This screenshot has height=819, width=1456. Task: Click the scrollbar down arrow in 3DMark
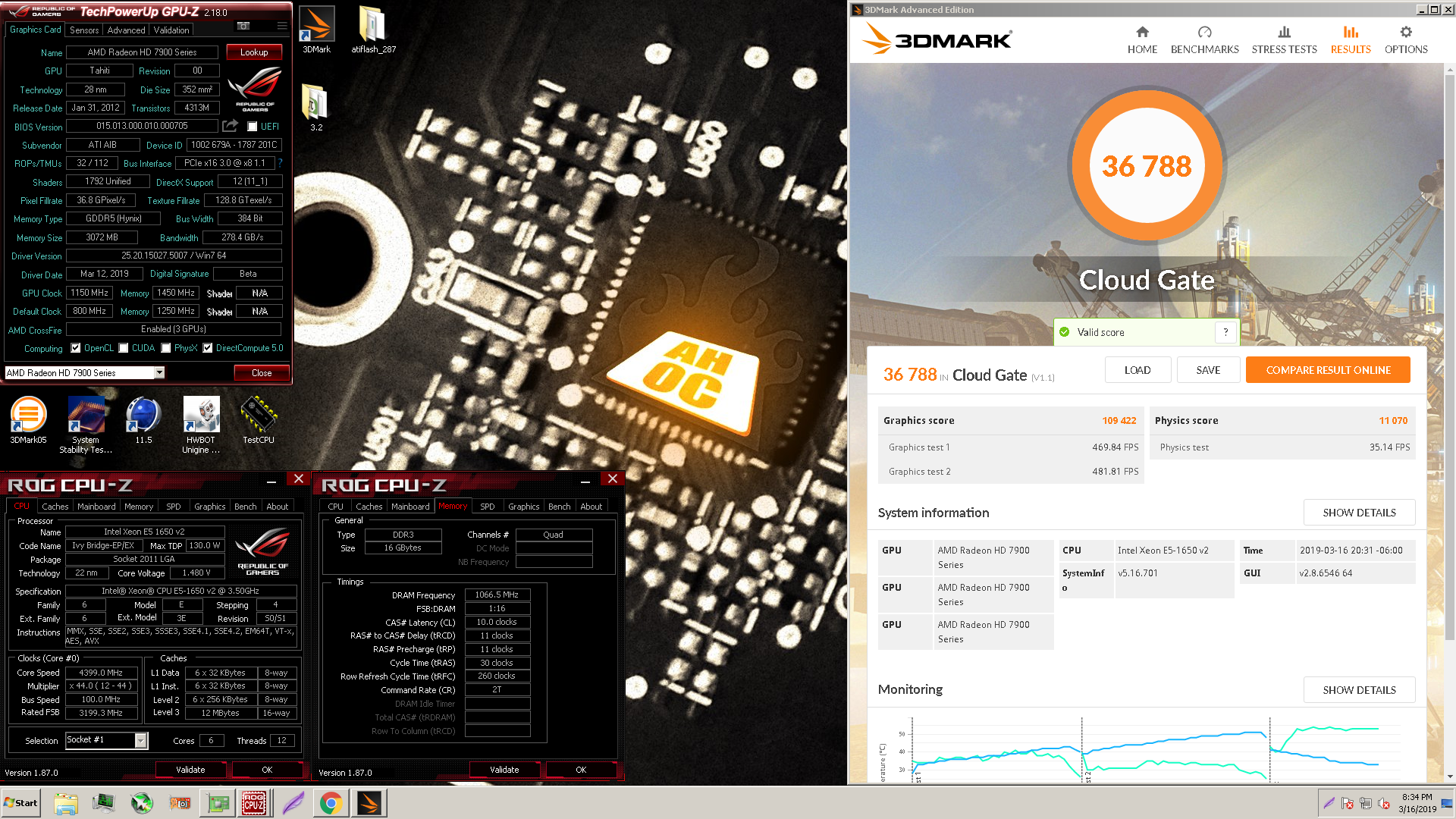click(1449, 777)
